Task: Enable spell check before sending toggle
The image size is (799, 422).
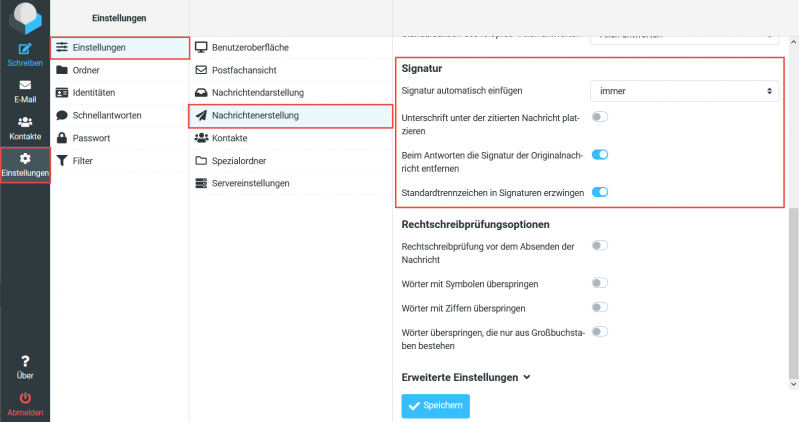Action: click(x=600, y=245)
